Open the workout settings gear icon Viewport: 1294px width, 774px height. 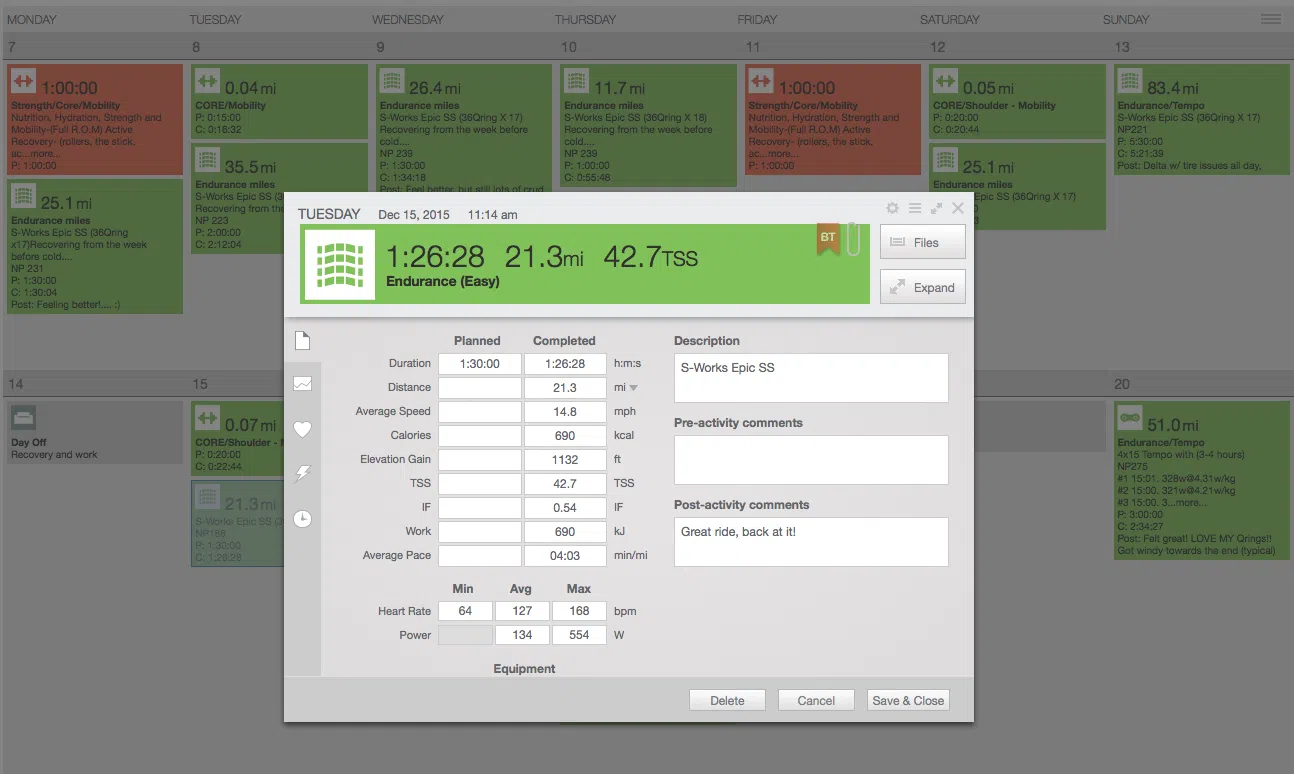[x=892, y=208]
